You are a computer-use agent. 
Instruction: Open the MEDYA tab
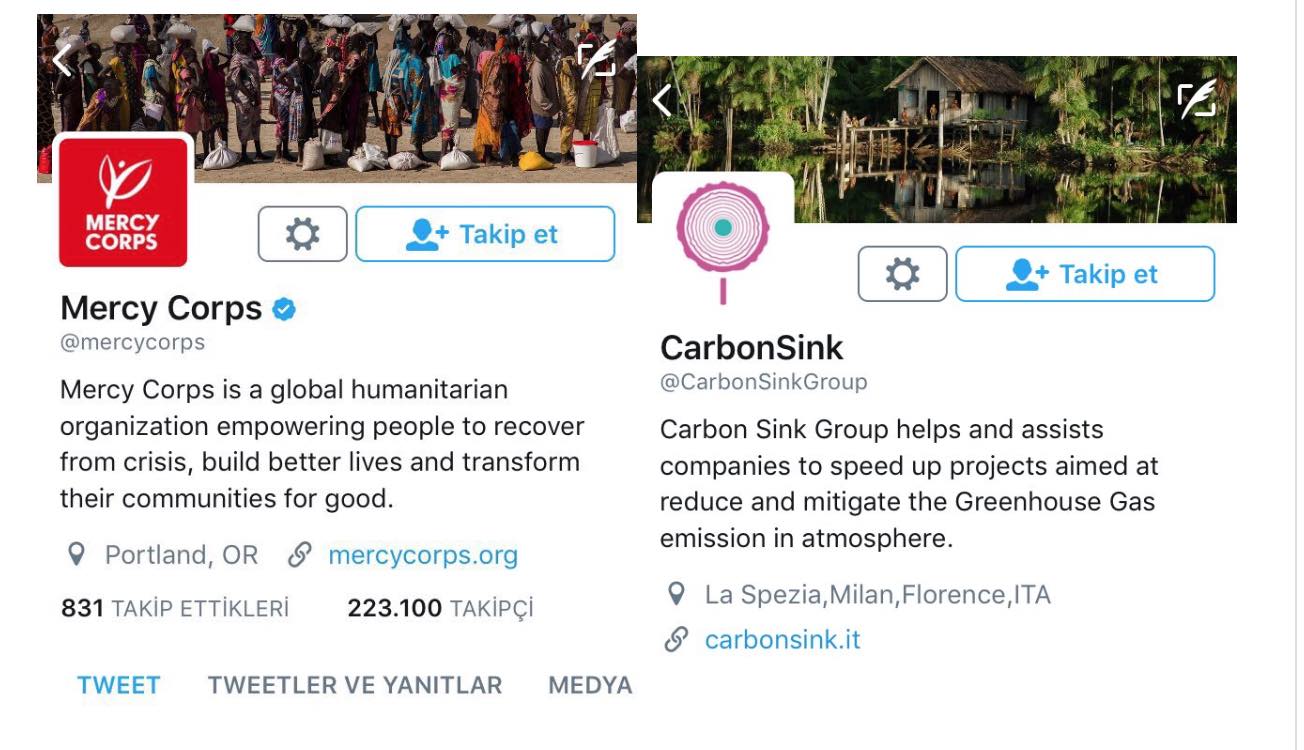590,685
